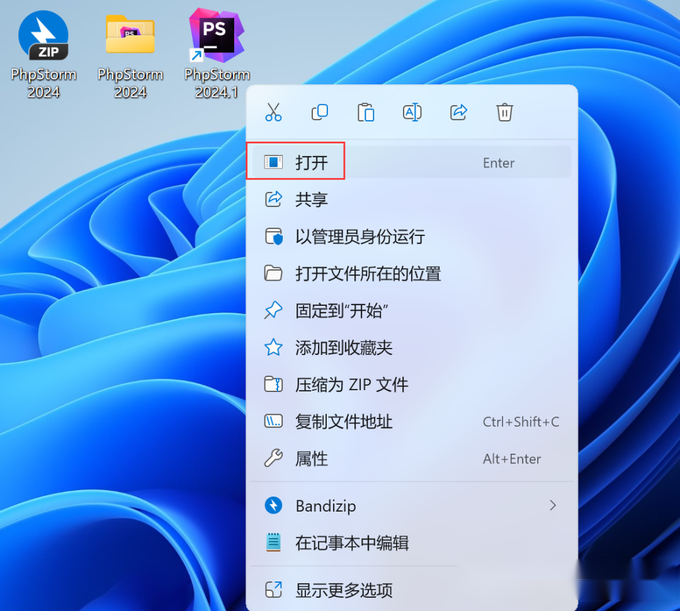Click the Rename icon
Image resolution: width=680 pixels, height=611 pixels.
click(412, 112)
